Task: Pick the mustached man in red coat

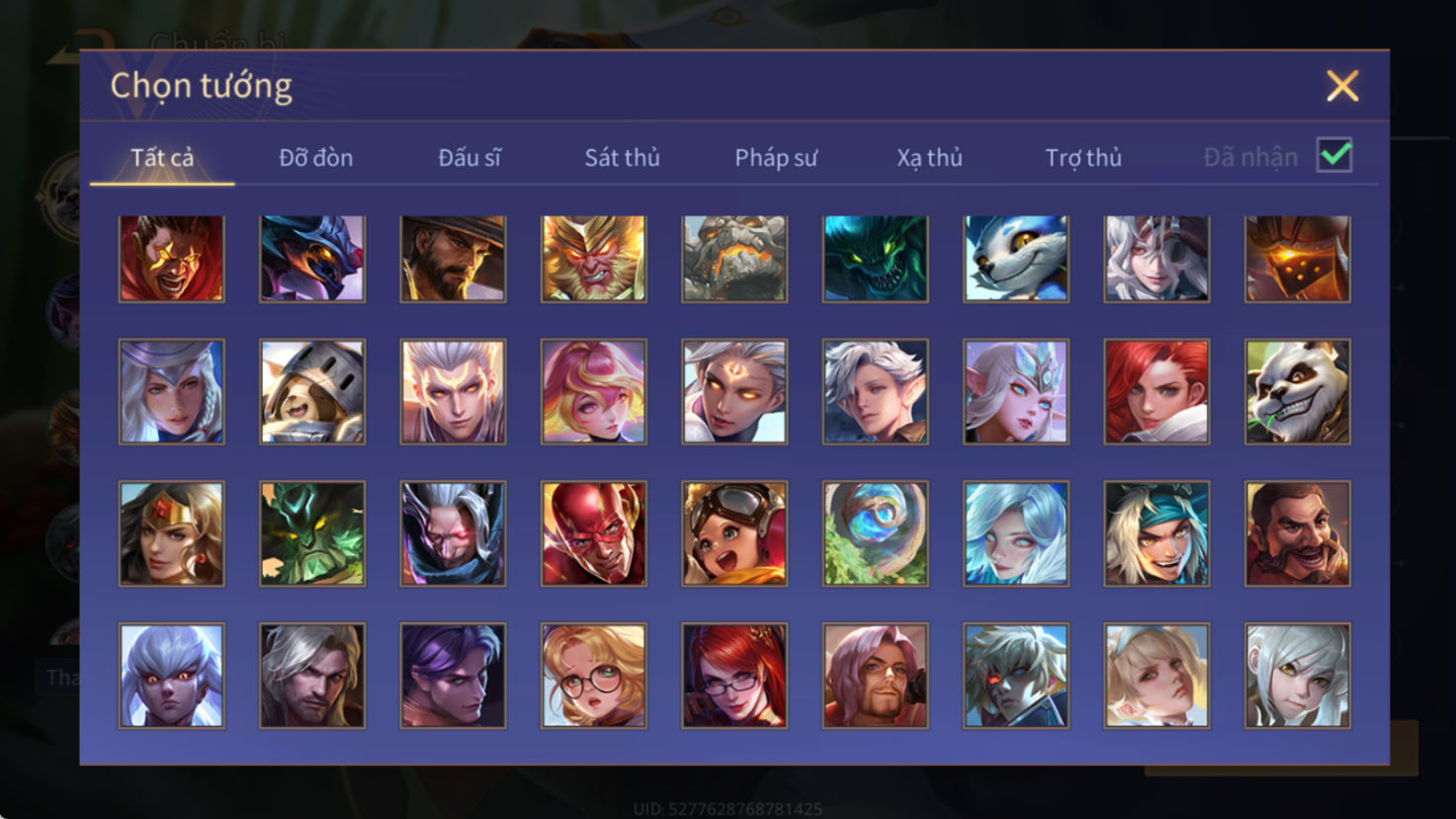Action: pos(1298,533)
